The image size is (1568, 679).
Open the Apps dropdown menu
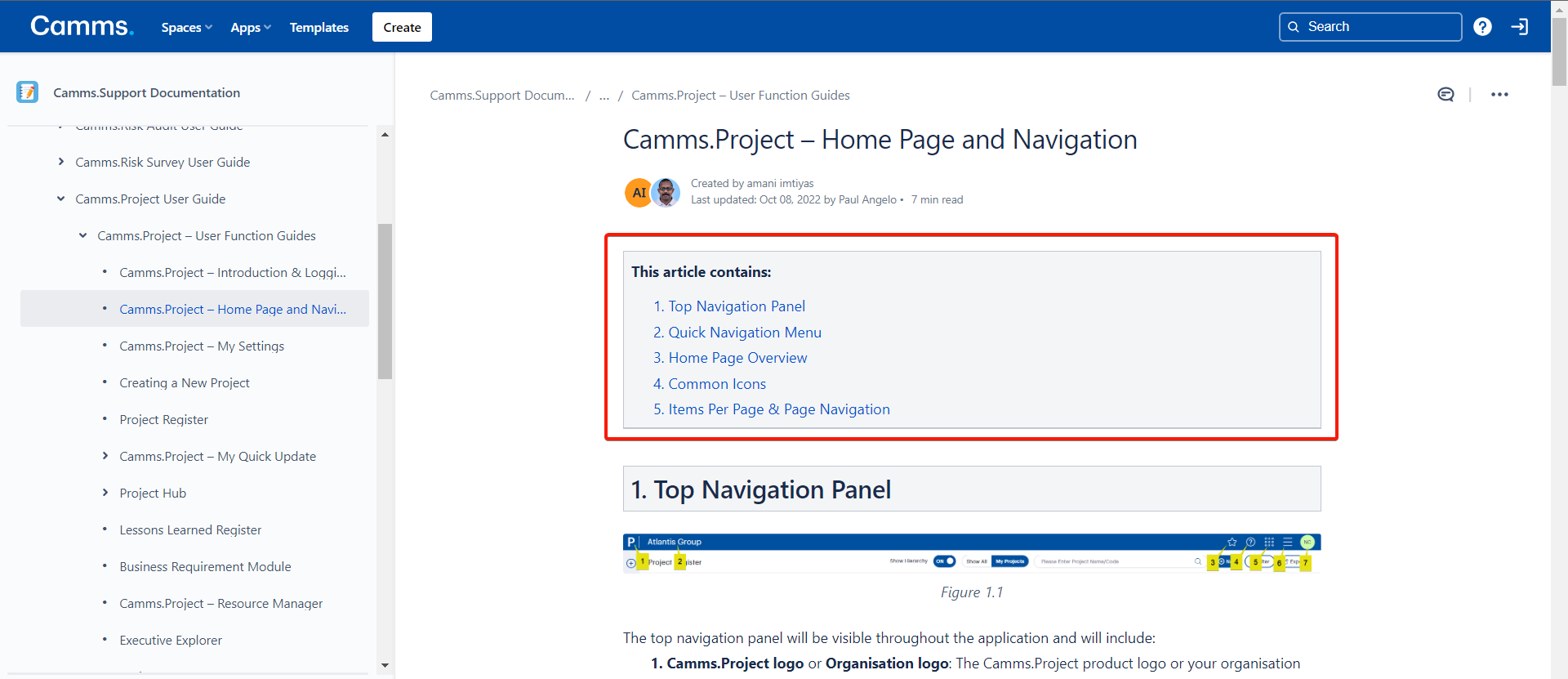coord(251,27)
